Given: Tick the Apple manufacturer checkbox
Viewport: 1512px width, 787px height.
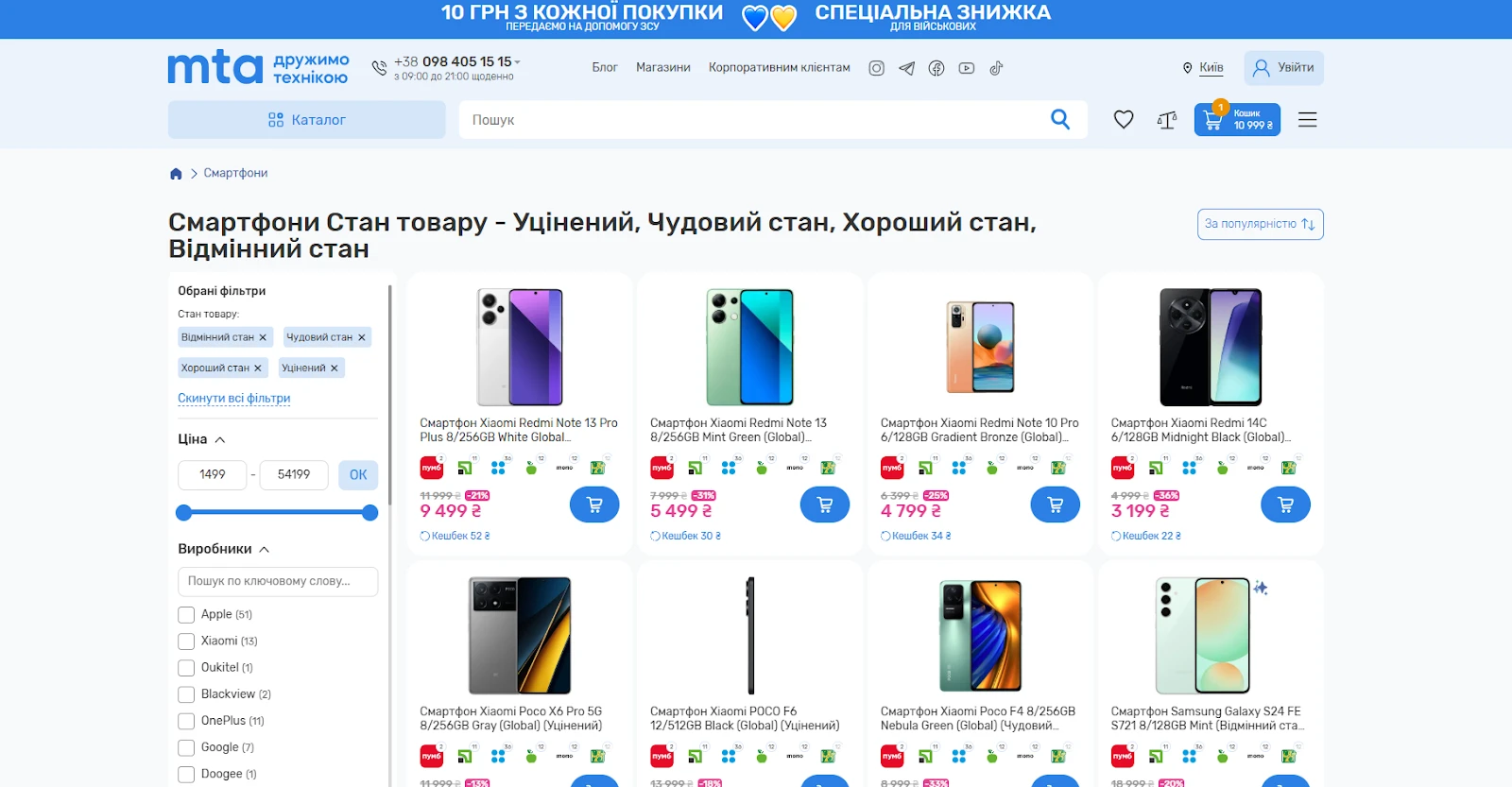Looking at the screenshot, I should pos(186,615).
